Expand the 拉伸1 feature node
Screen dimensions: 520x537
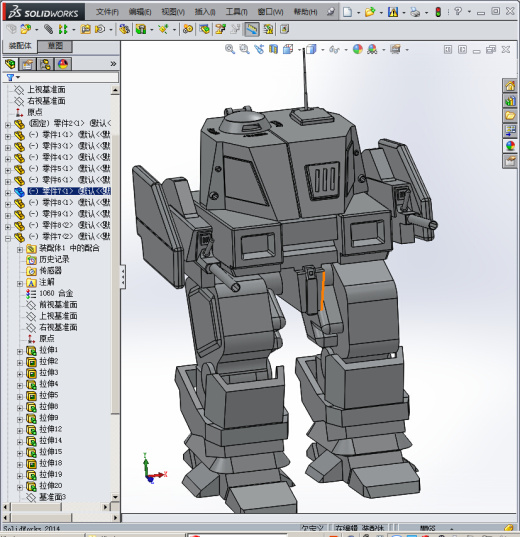pyautogui.click(x=20, y=351)
